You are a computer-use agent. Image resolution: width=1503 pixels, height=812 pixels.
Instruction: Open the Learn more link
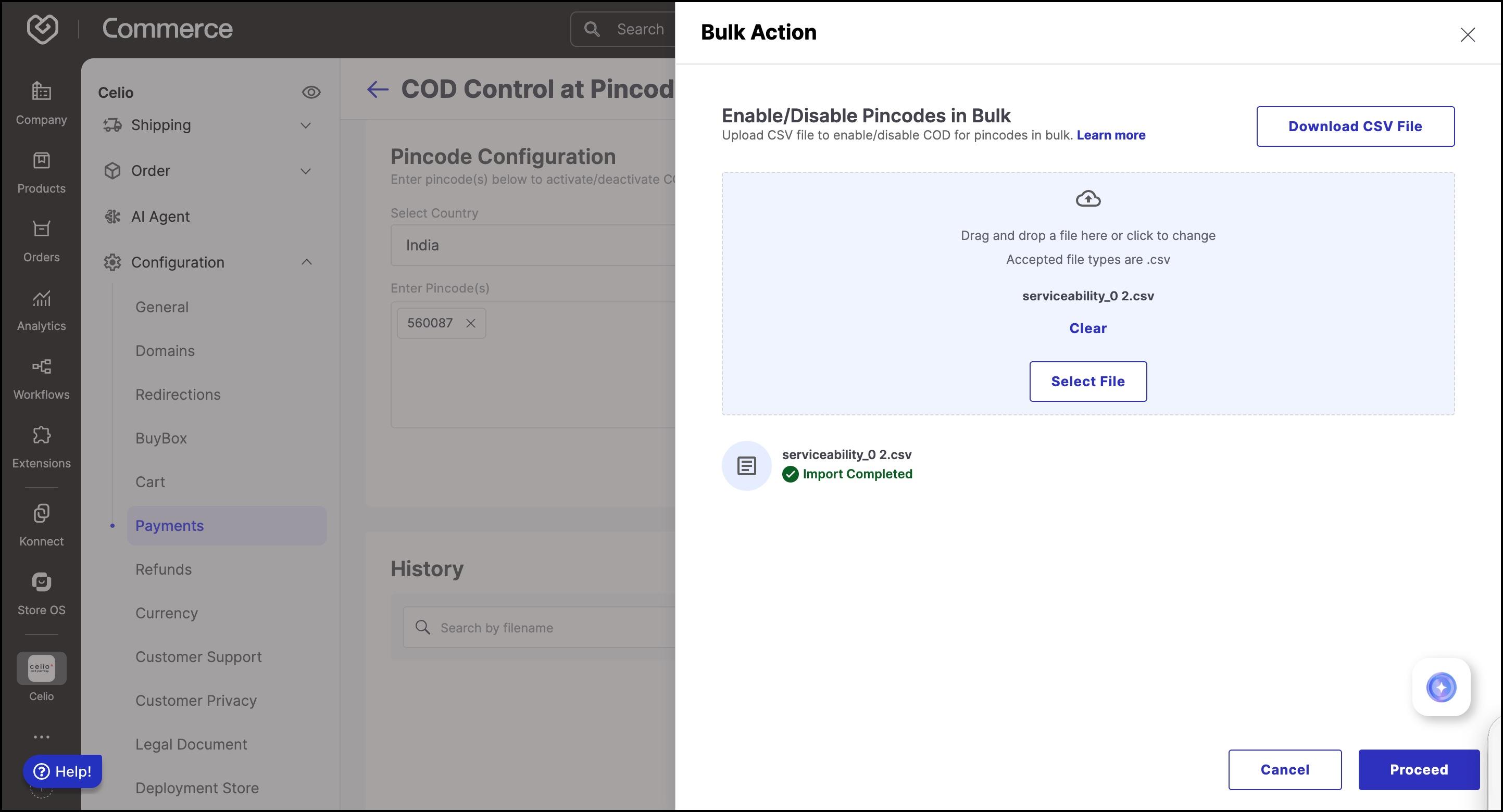1110,135
